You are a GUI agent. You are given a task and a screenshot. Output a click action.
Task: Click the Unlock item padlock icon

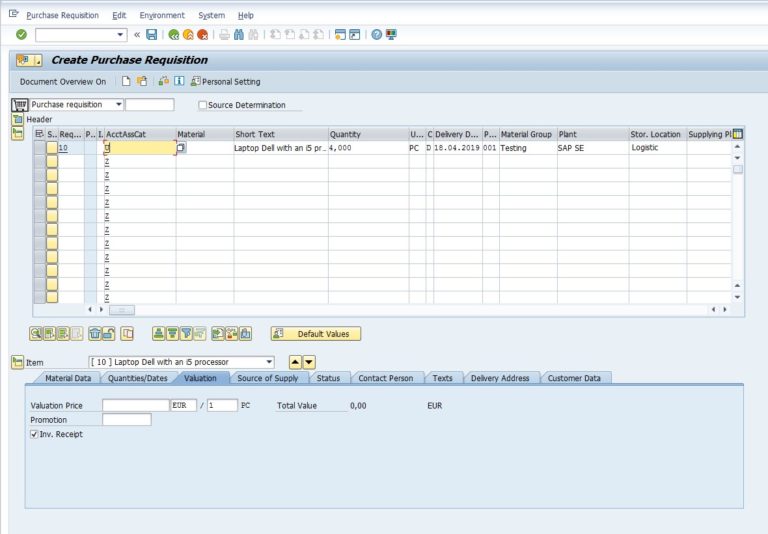pos(108,334)
